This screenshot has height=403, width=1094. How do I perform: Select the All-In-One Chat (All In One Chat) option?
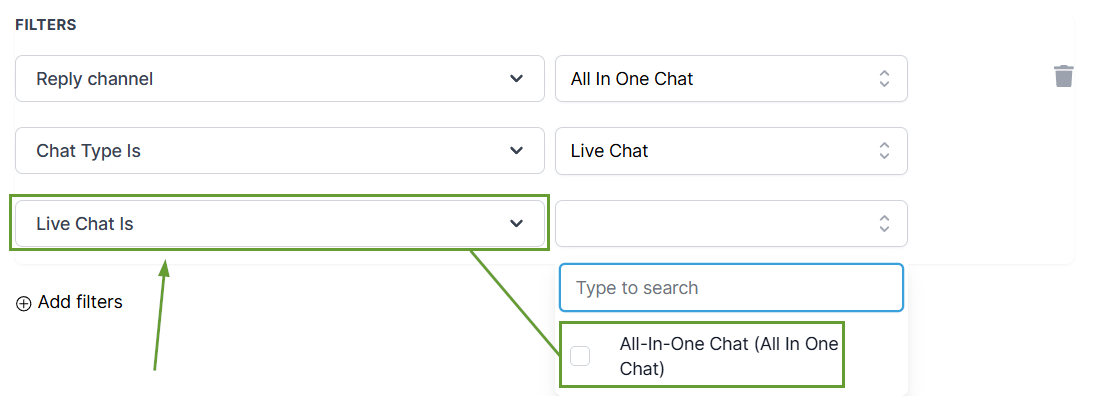click(728, 356)
